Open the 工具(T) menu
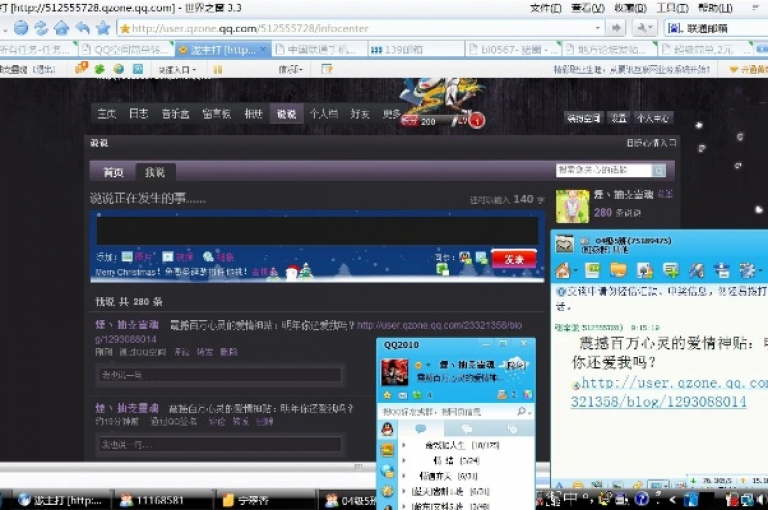The width and height of the screenshot is (768, 510). [x=672, y=8]
